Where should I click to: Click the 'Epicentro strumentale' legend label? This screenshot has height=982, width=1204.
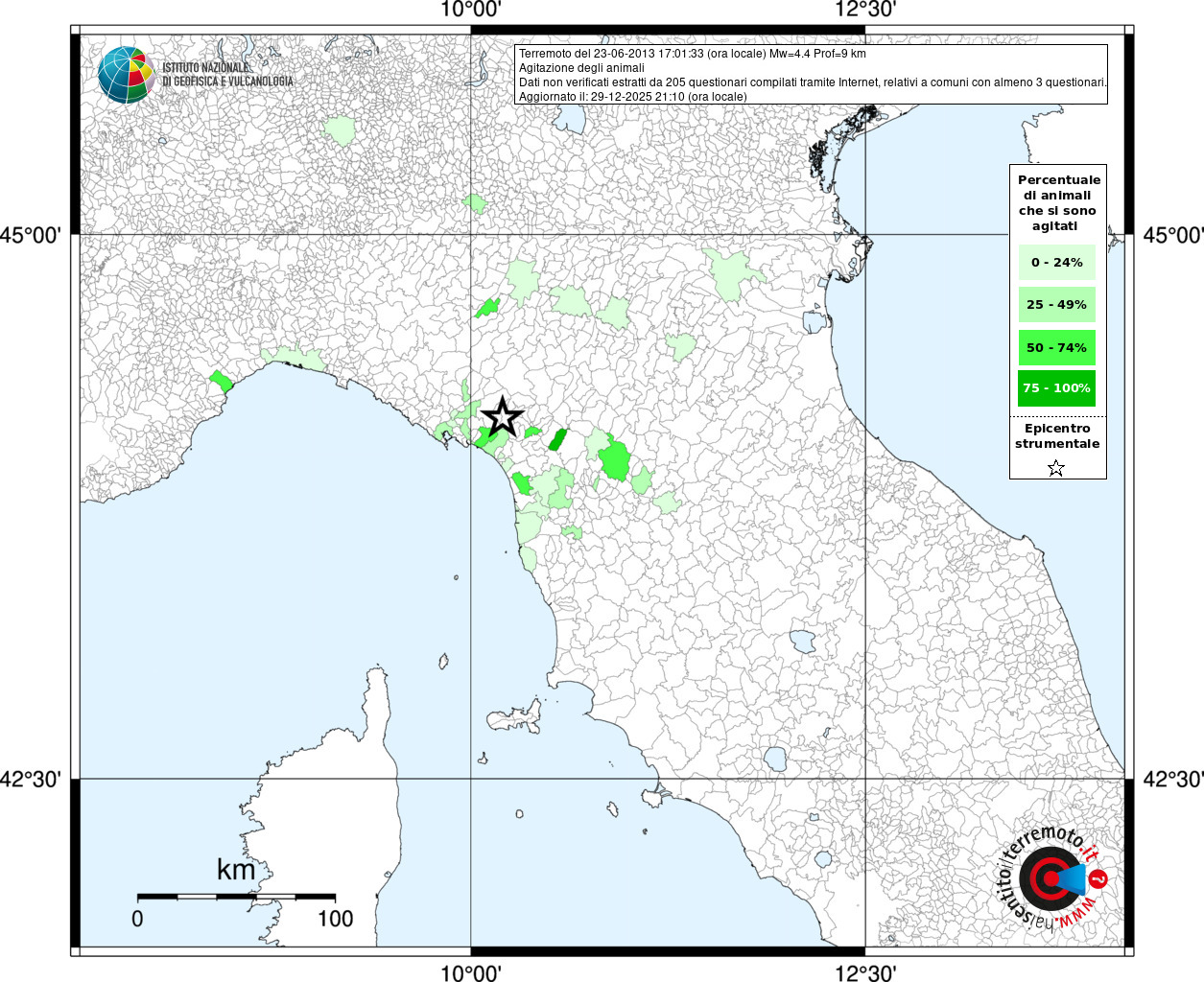(1057, 436)
